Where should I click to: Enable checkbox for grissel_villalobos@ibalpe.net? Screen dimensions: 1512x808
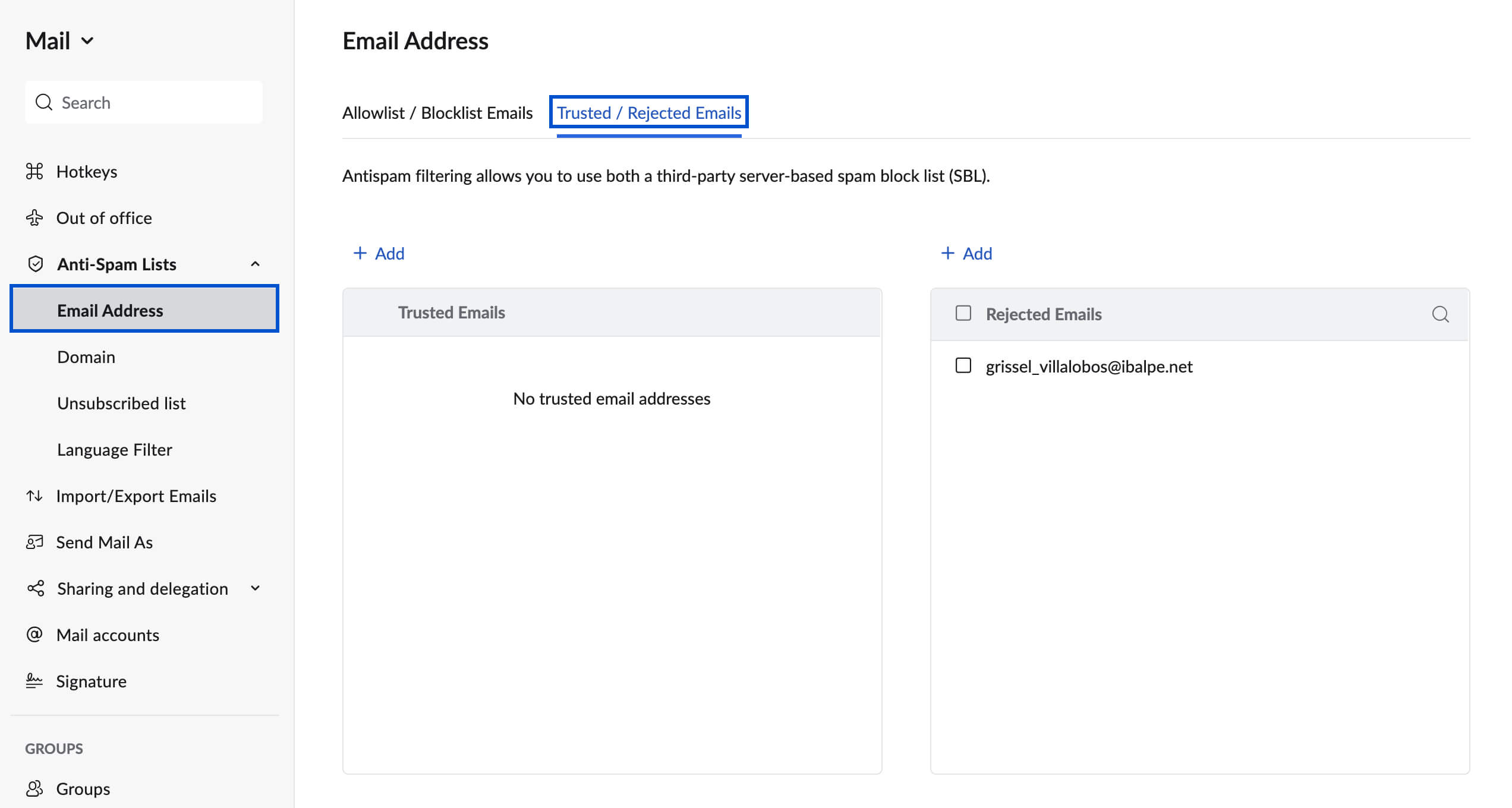(x=963, y=366)
